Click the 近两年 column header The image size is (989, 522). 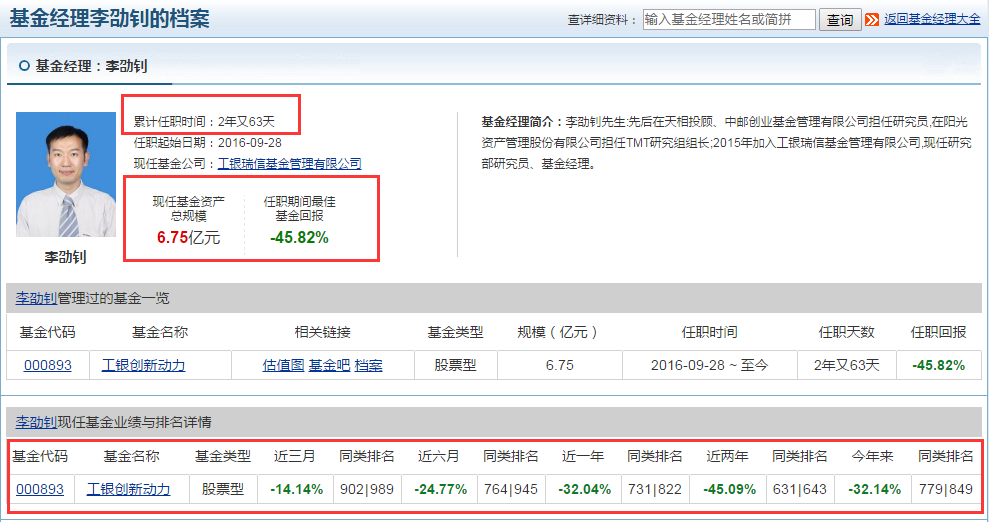click(727, 456)
